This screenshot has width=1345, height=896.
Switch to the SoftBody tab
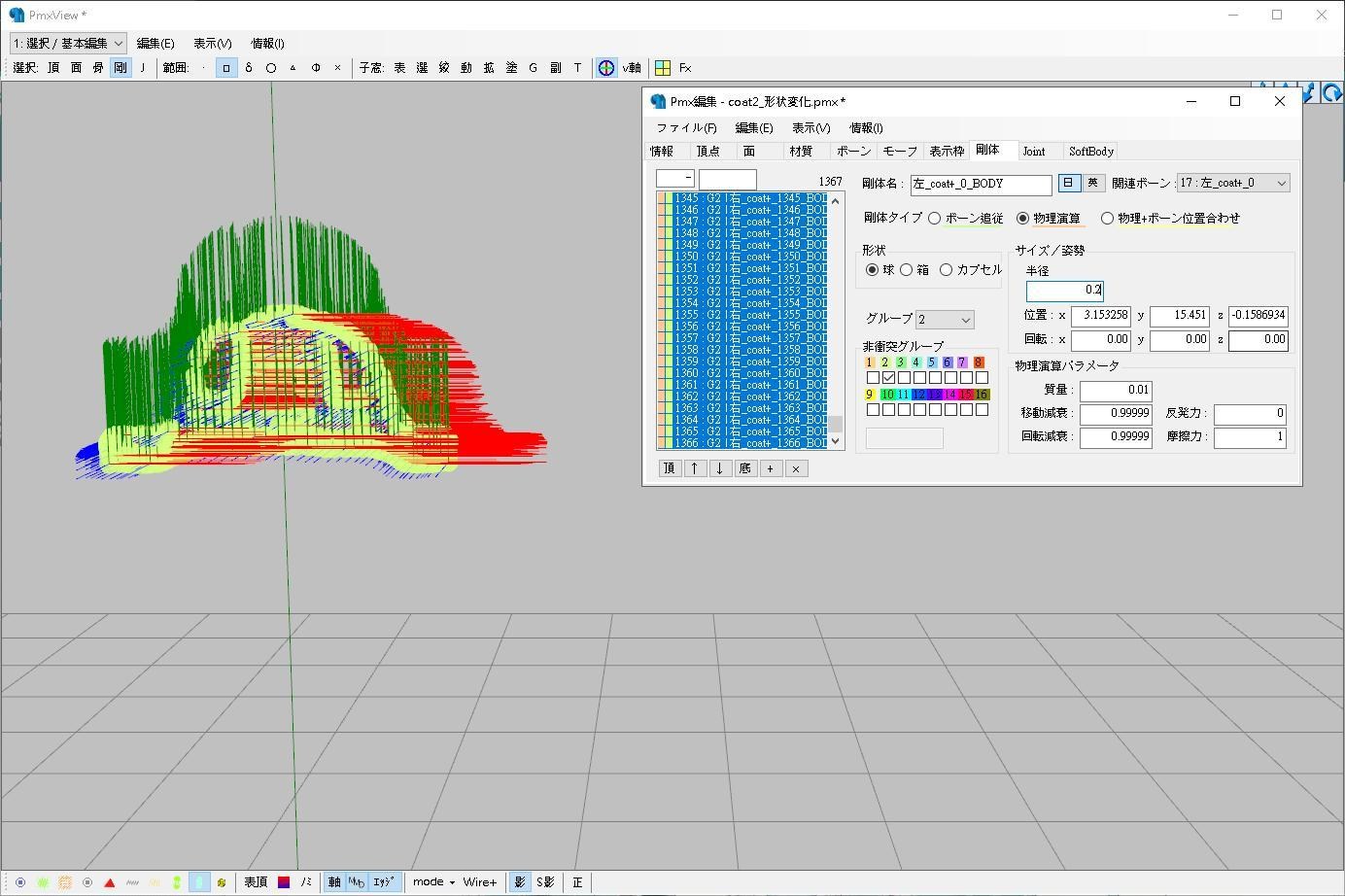click(x=1090, y=152)
